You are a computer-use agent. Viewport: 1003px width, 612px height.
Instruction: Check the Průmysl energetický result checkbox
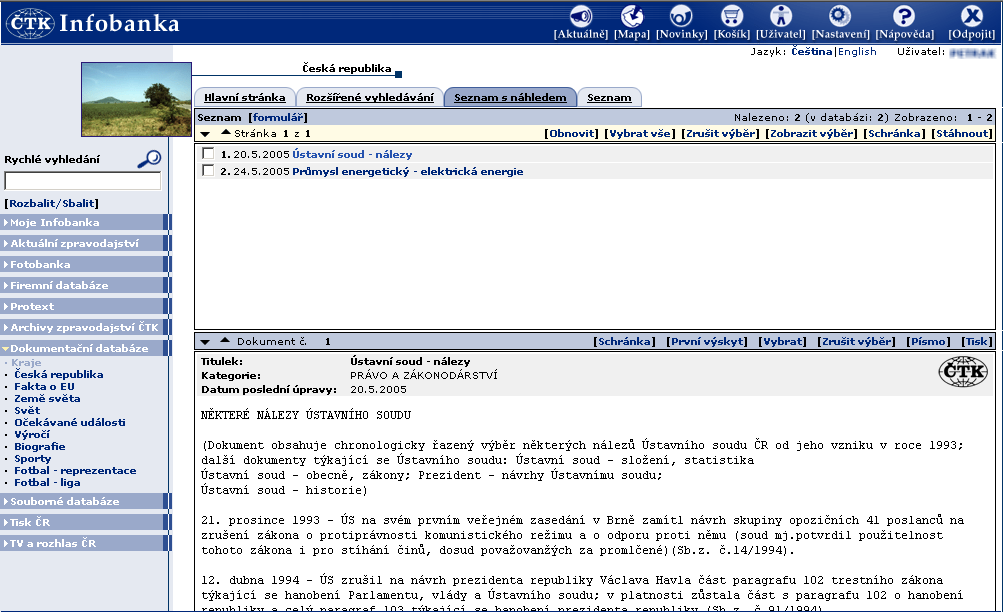coord(208,171)
